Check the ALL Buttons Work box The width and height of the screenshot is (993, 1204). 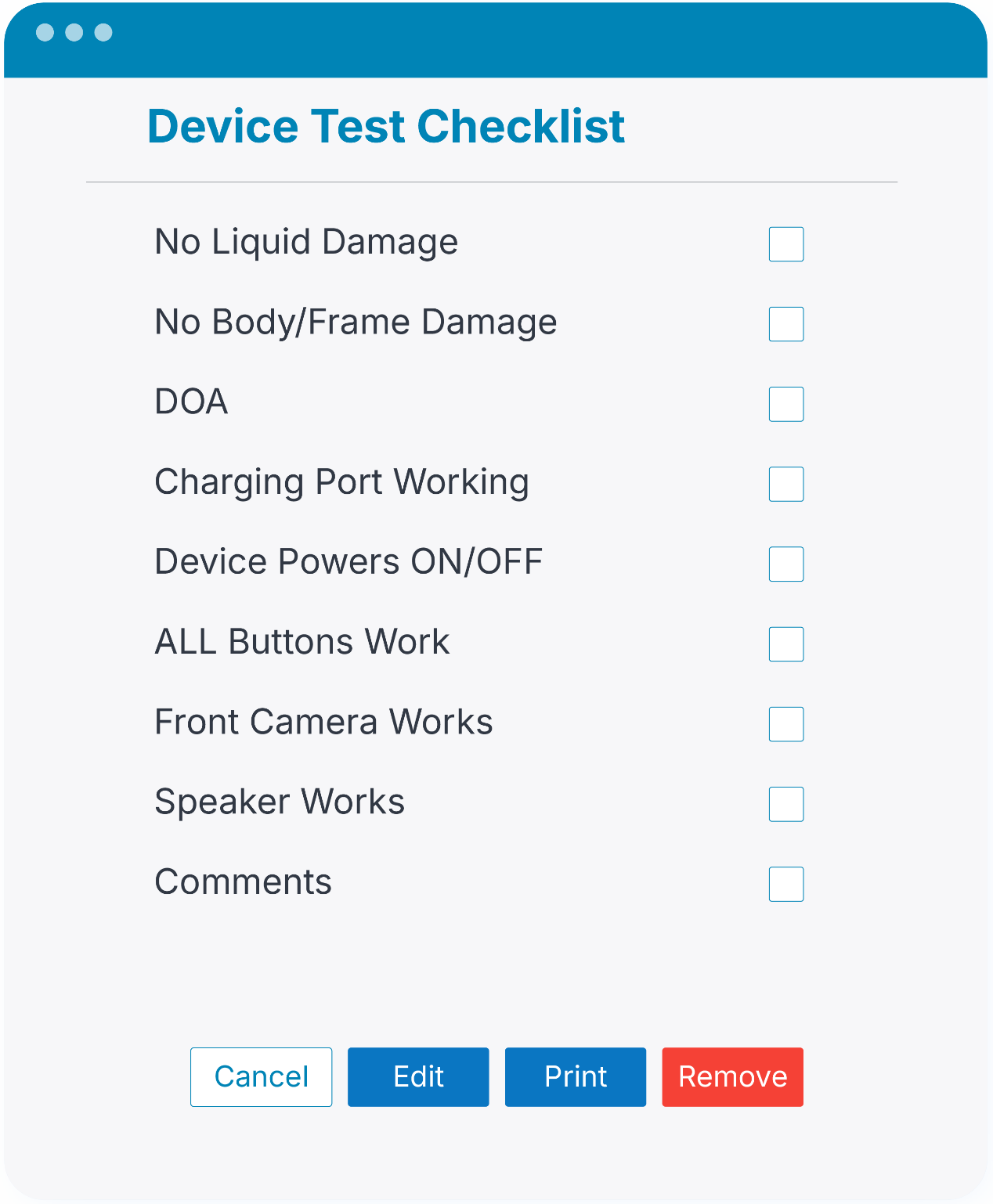pyautogui.click(x=786, y=644)
